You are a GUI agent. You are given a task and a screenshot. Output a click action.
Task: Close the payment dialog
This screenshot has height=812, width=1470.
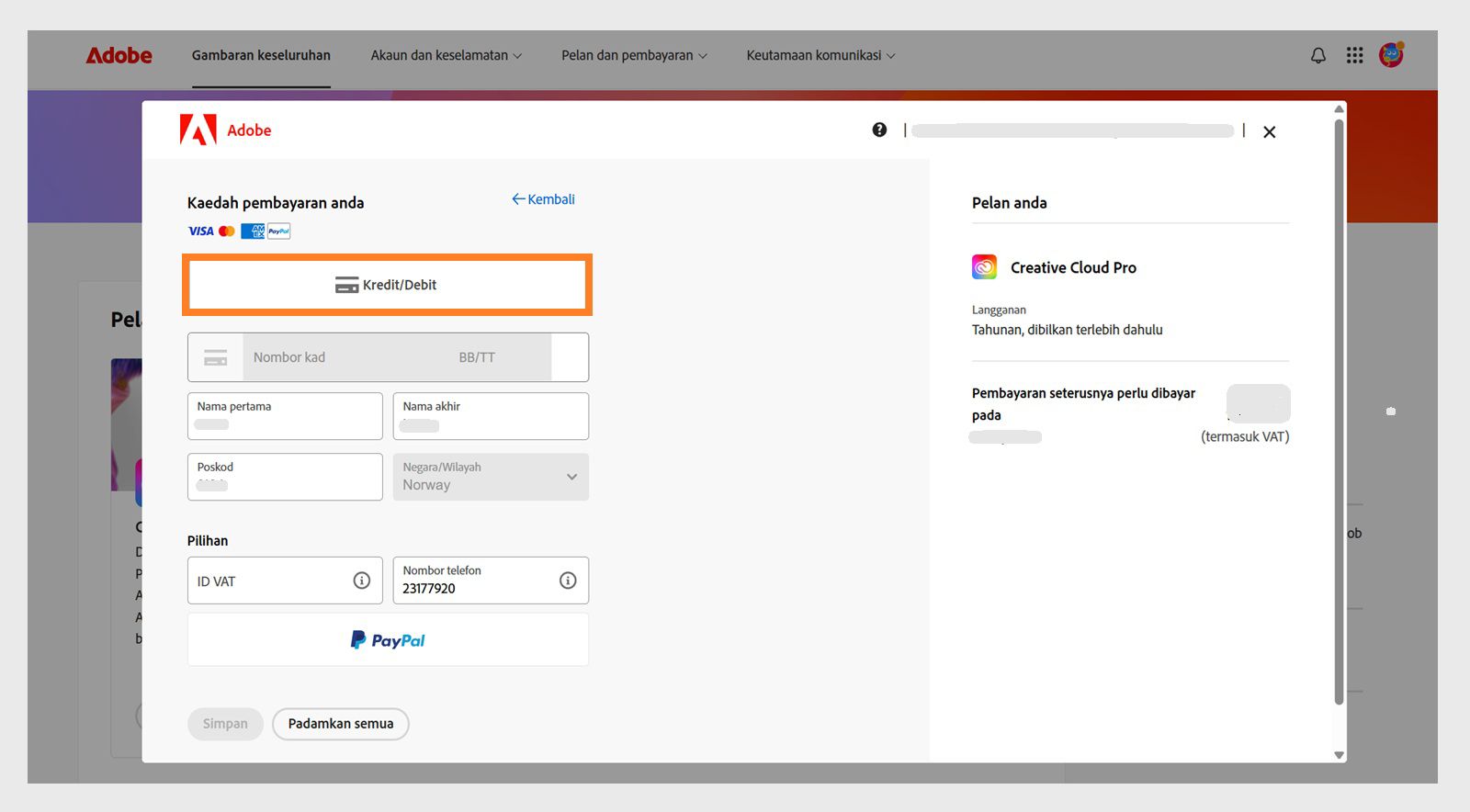click(1269, 132)
